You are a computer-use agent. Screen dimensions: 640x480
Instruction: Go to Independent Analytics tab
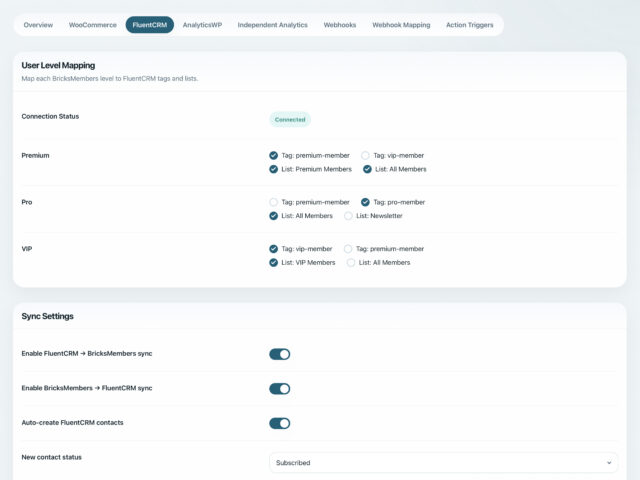point(273,25)
